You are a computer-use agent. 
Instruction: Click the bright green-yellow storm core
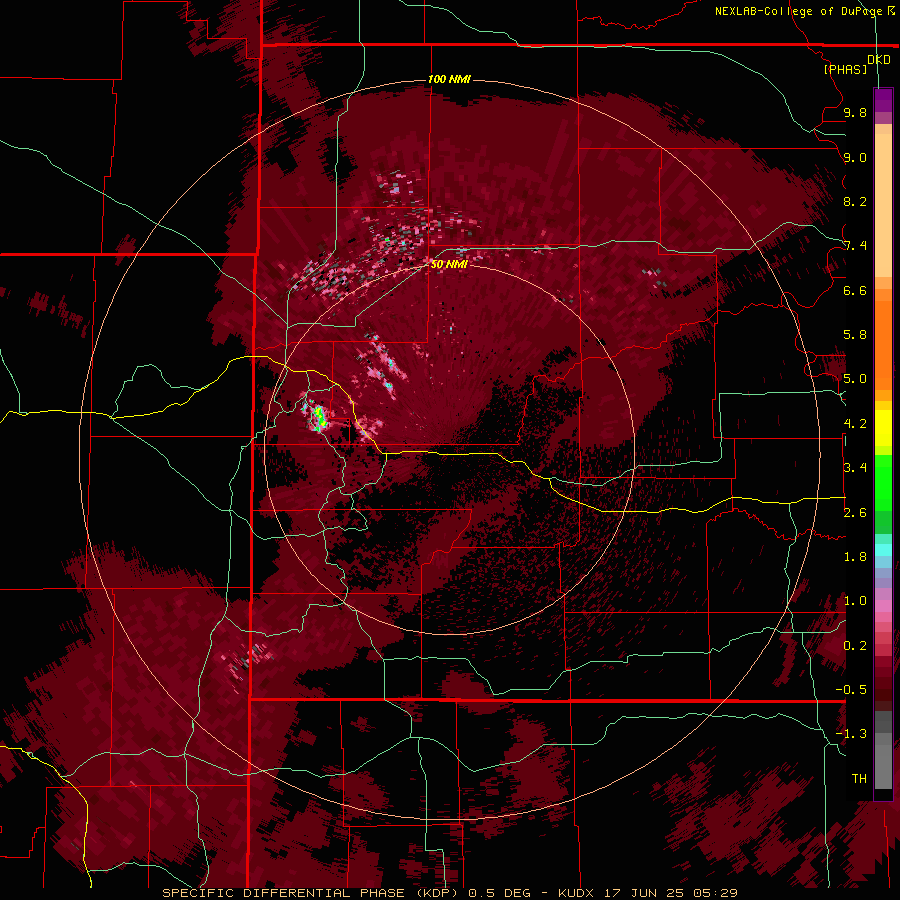pos(319,417)
